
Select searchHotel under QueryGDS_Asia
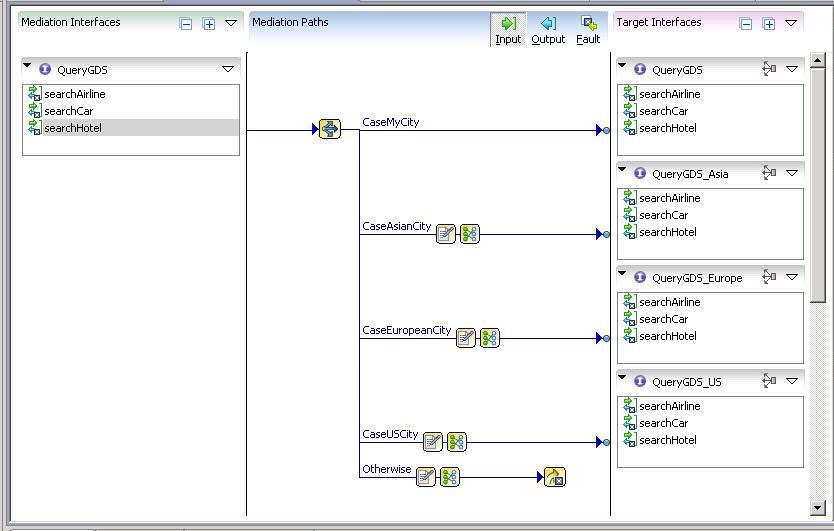668,233
